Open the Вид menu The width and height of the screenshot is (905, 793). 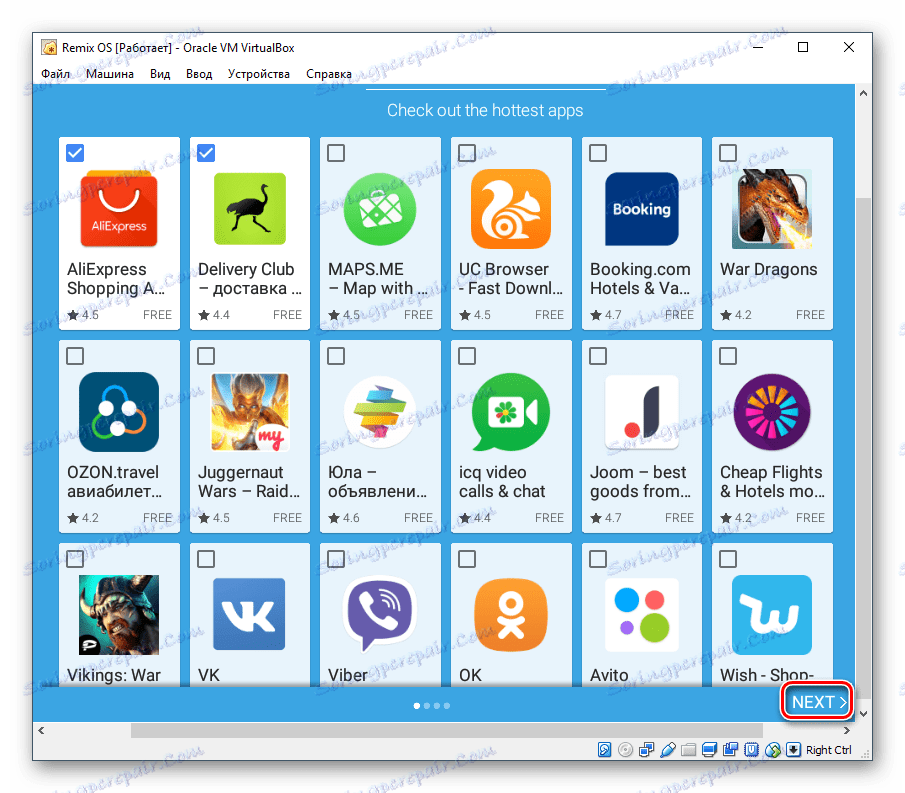coord(160,74)
